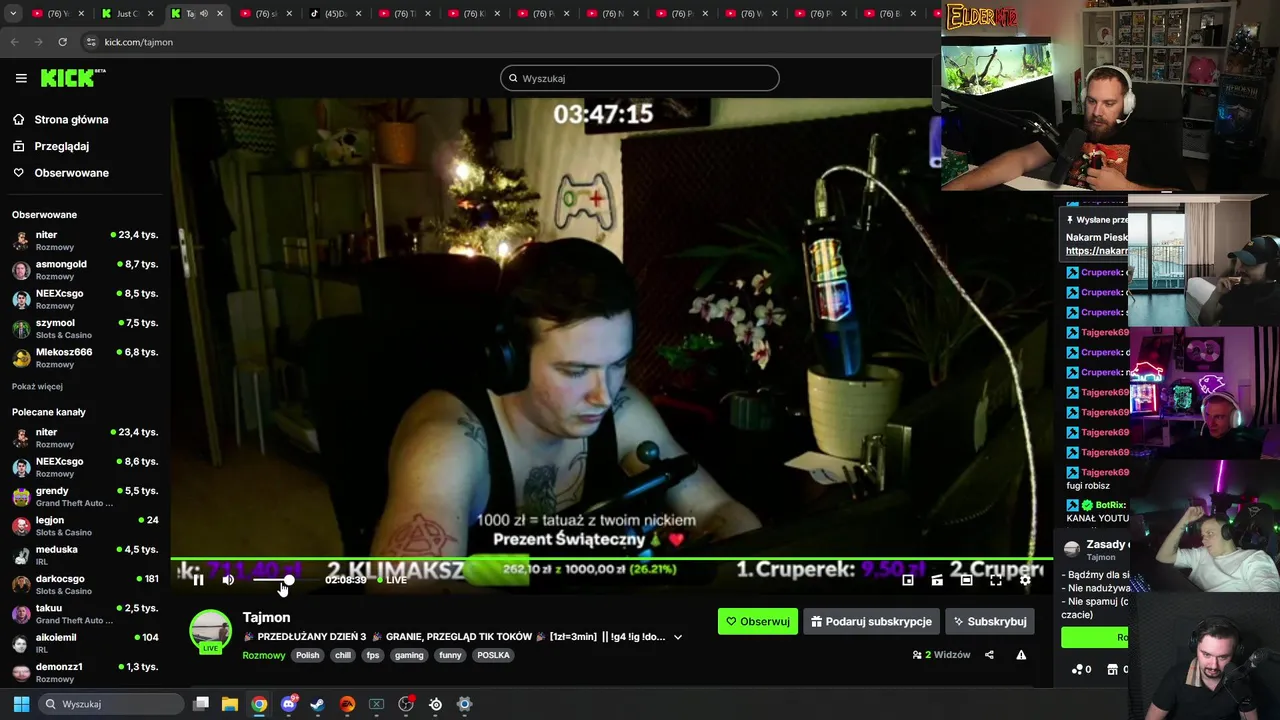Pause the stream video
This screenshot has height=720, width=1280.
[198, 580]
